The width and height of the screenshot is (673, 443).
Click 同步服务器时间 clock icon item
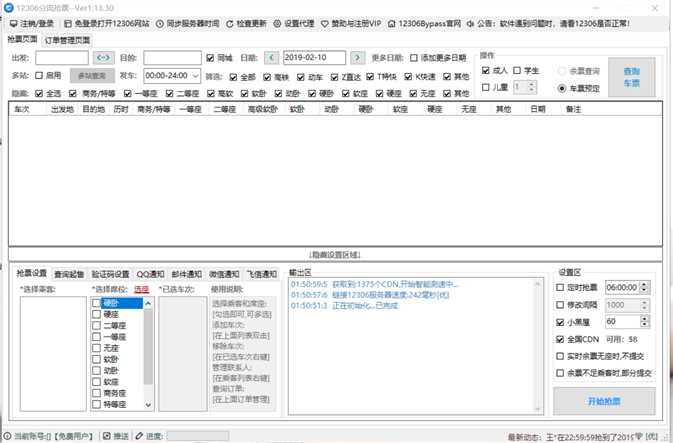click(187, 24)
